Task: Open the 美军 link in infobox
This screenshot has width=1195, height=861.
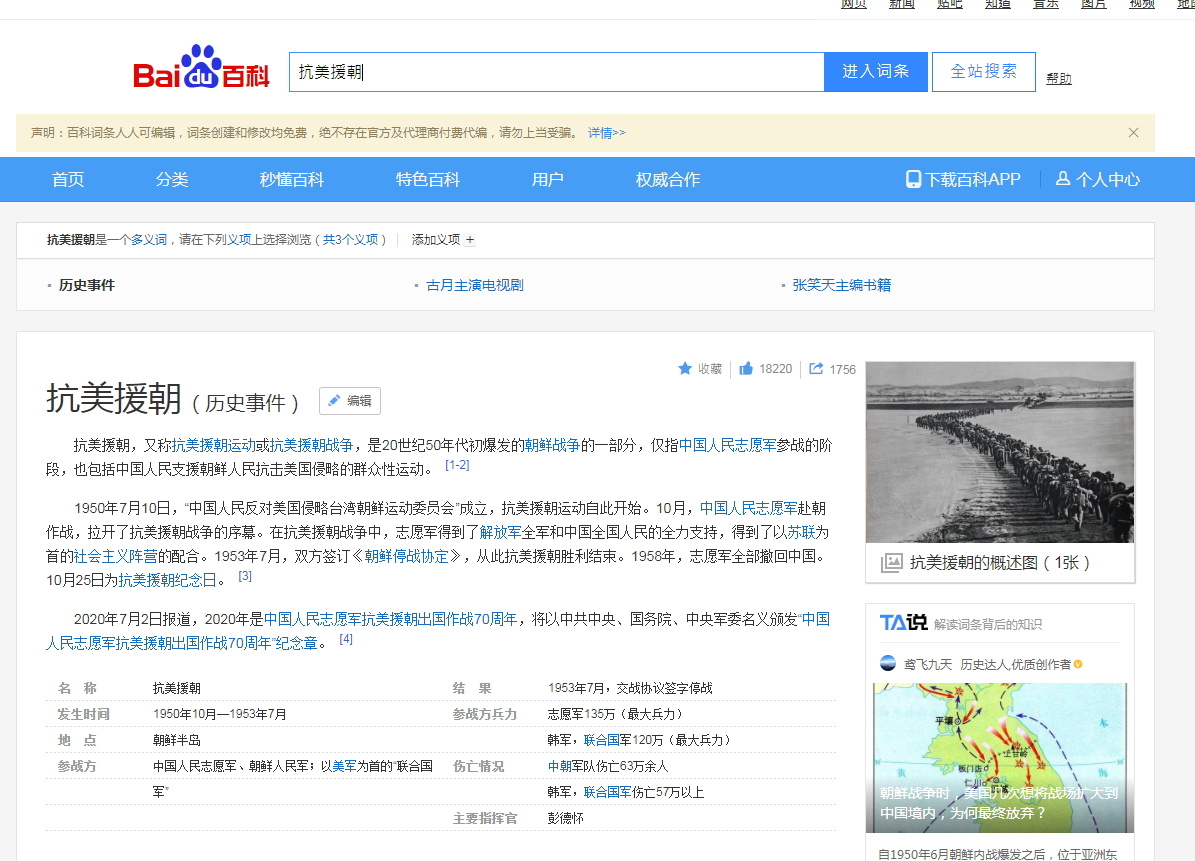Action: point(344,766)
